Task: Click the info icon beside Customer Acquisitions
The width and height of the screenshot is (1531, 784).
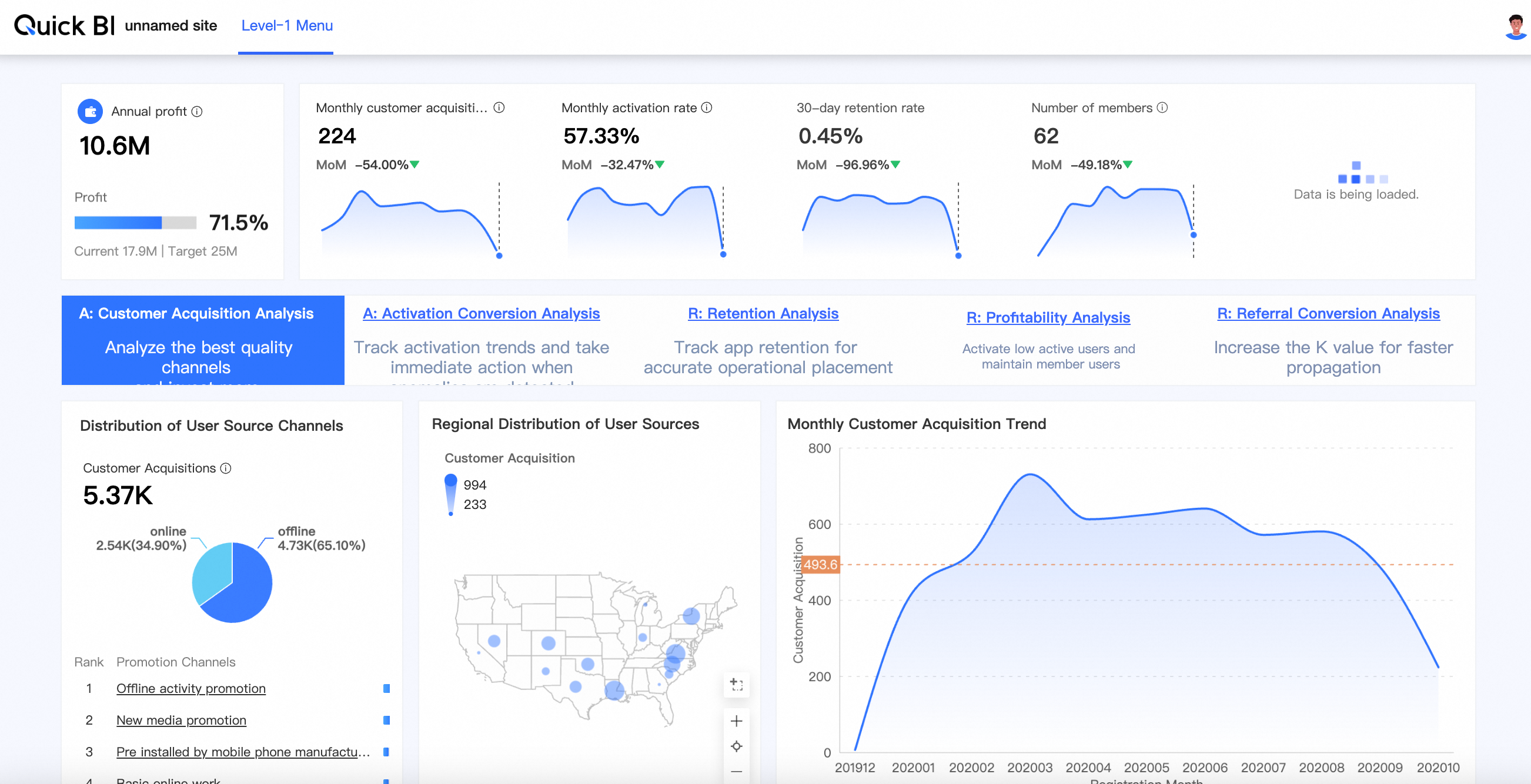Action: (x=226, y=468)
